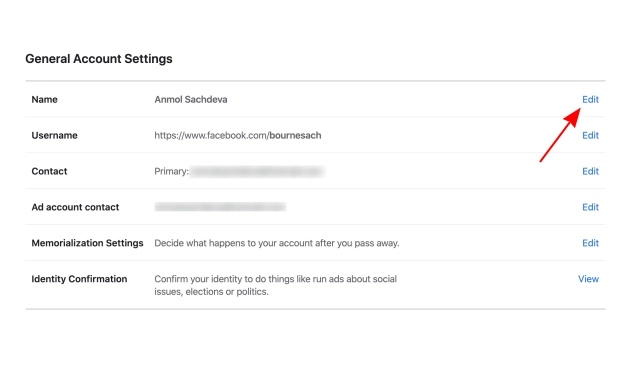Select the Contact row label
This screenshot has width=640, height=378.
(x=49, y=171)
